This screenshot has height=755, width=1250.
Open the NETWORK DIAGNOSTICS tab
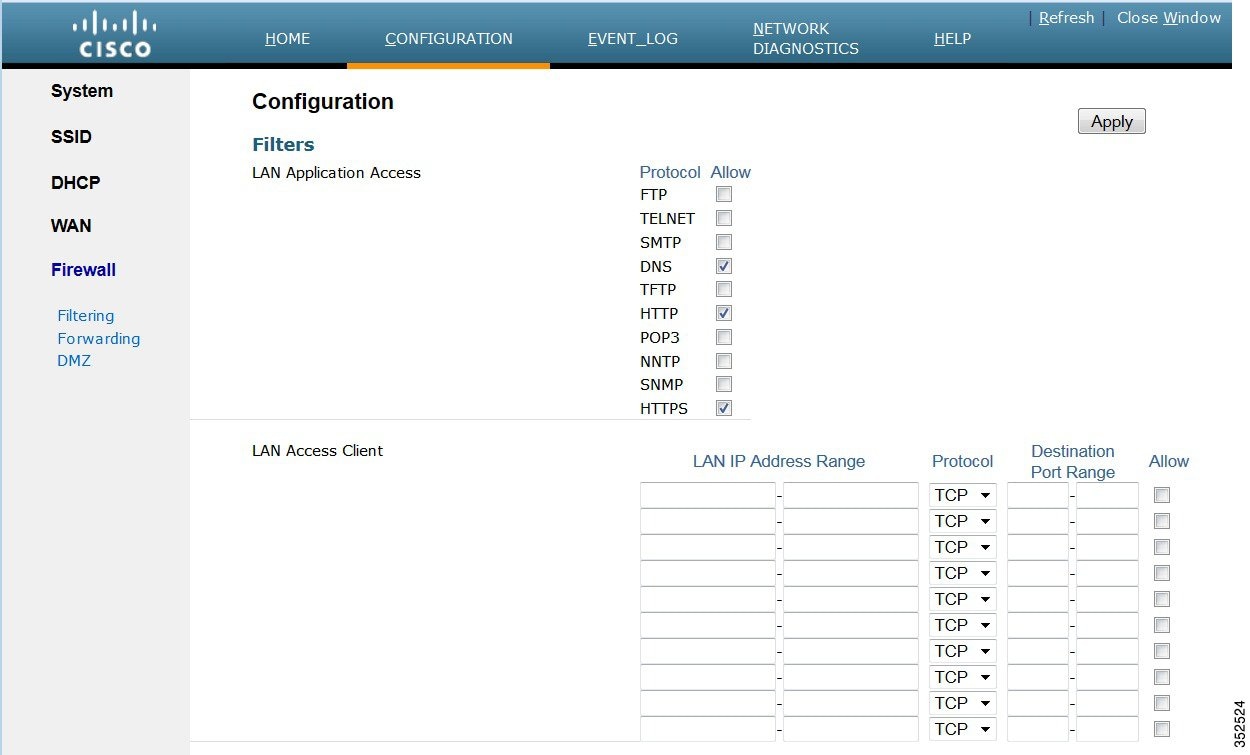[804, 38]
